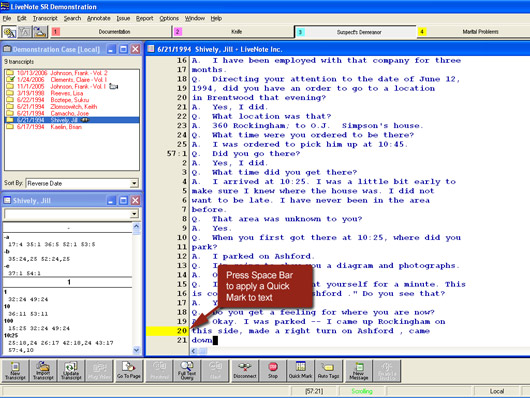530x398 pixels.
Task: Select the first key-and-pencil toolbar icon at top-left
Action: (x=9, y=32)
